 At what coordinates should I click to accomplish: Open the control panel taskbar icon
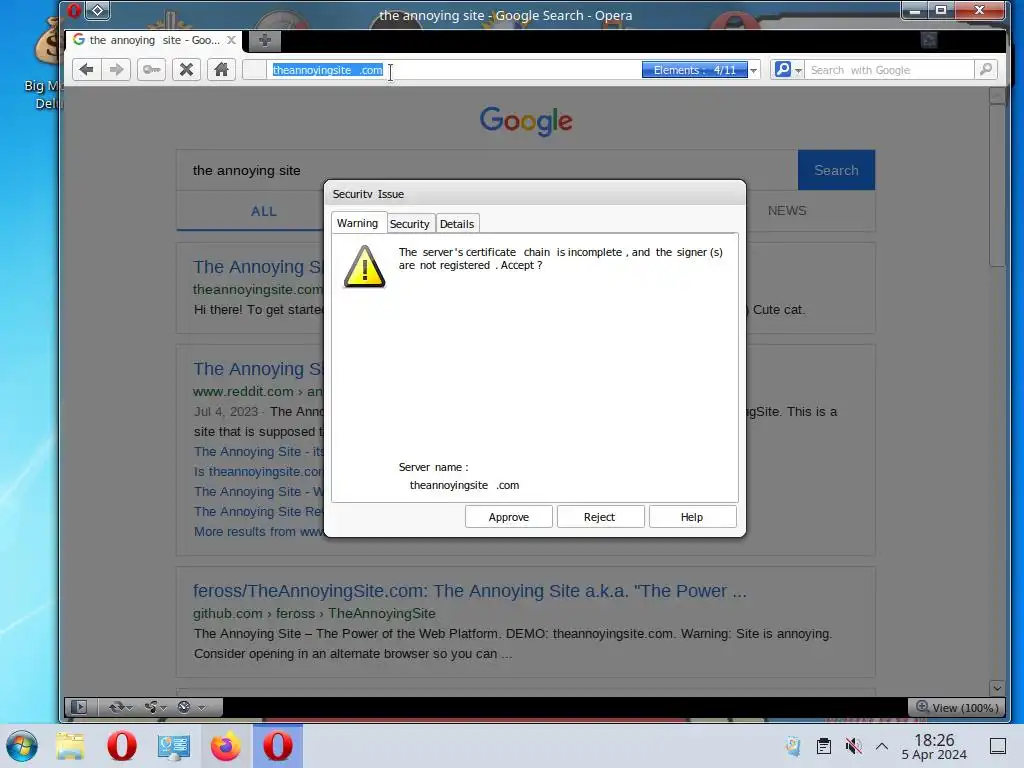pos(174,746)
